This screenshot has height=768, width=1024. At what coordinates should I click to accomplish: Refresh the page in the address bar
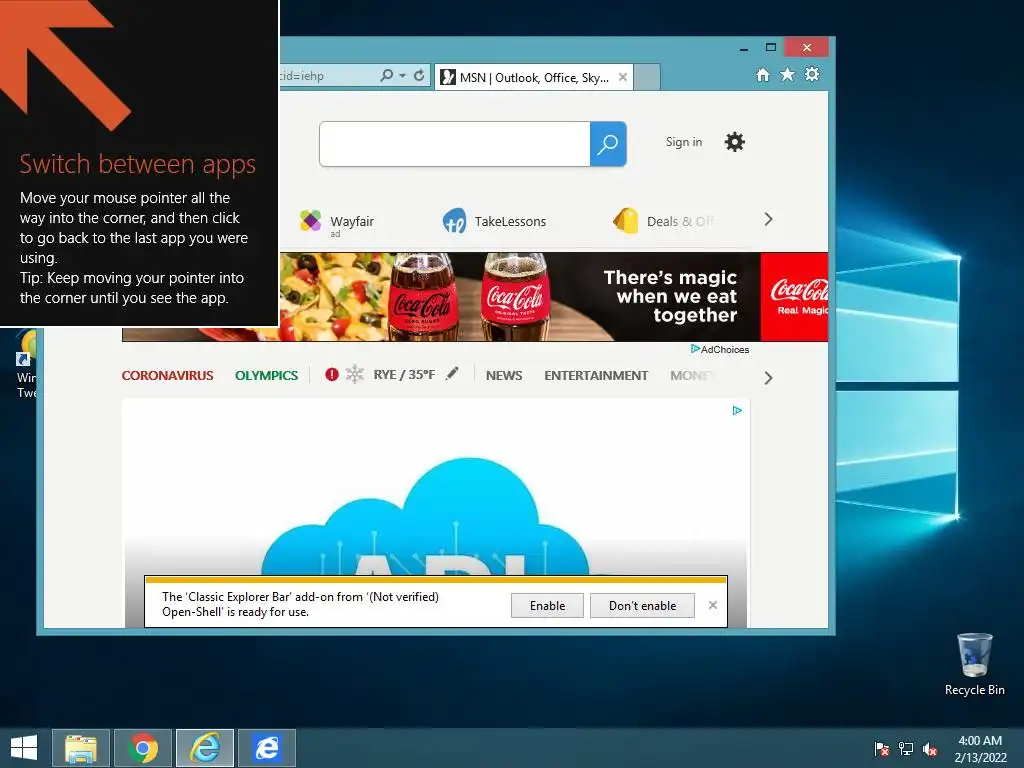[x=419, y=76]
